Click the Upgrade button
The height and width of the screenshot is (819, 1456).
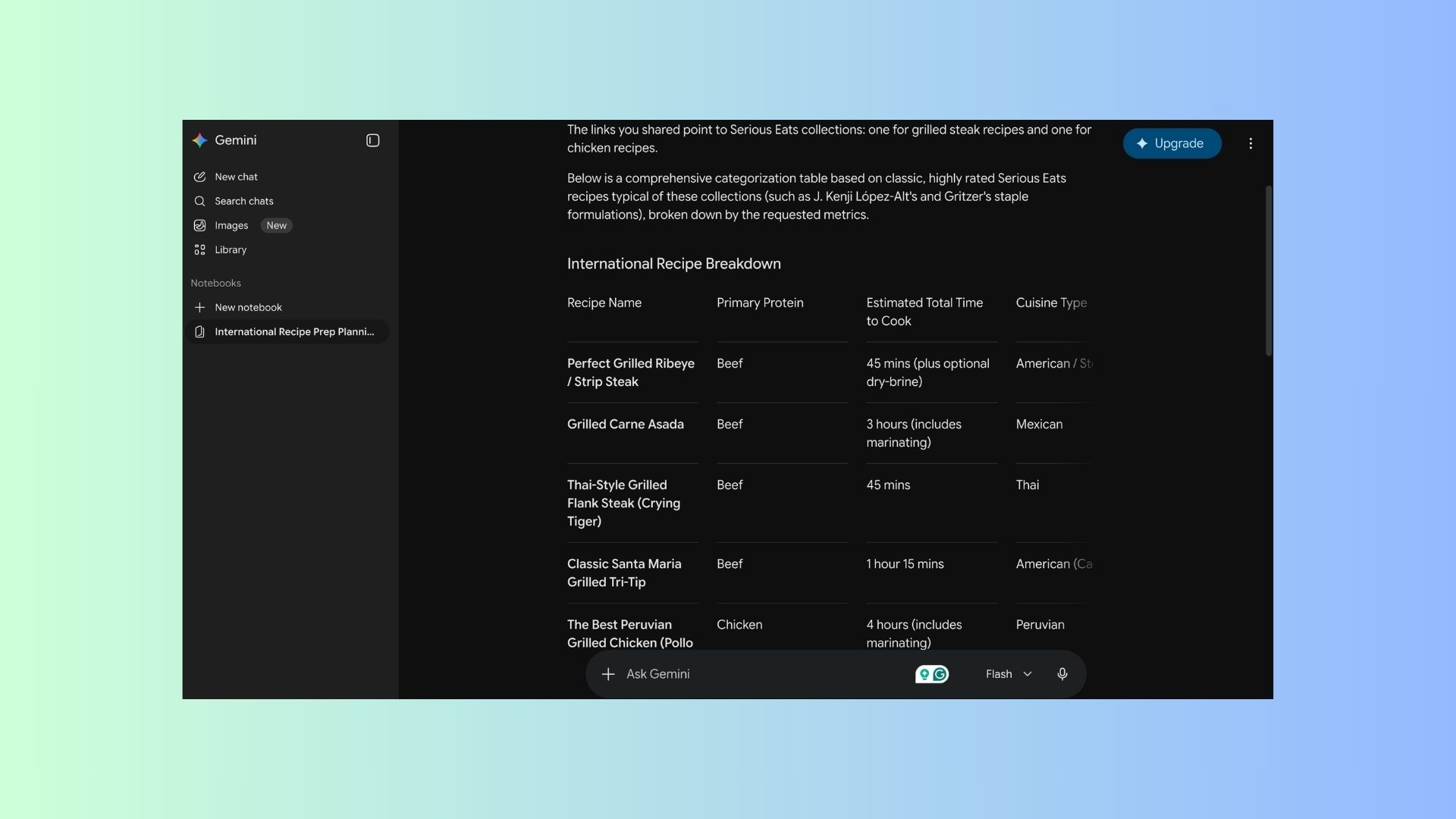tap(1172, 143)
